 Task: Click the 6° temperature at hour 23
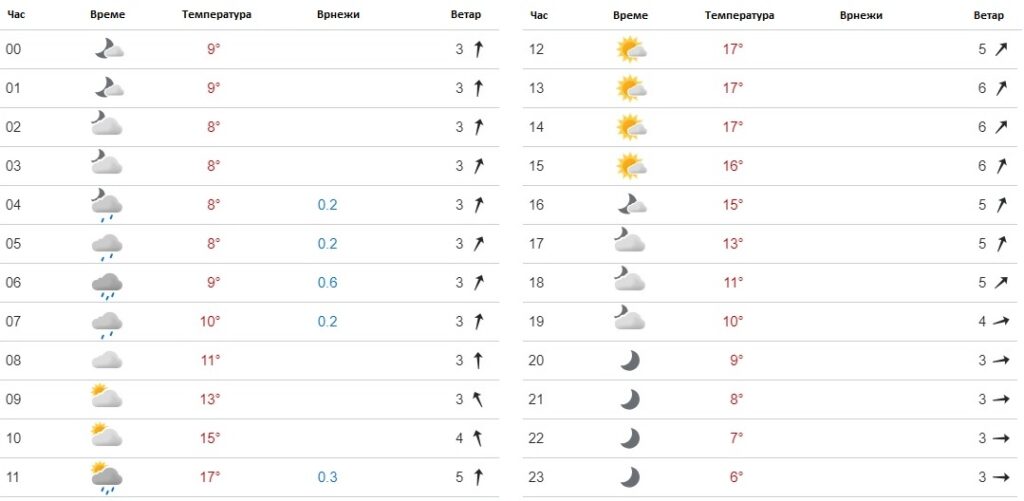(736, 477)
